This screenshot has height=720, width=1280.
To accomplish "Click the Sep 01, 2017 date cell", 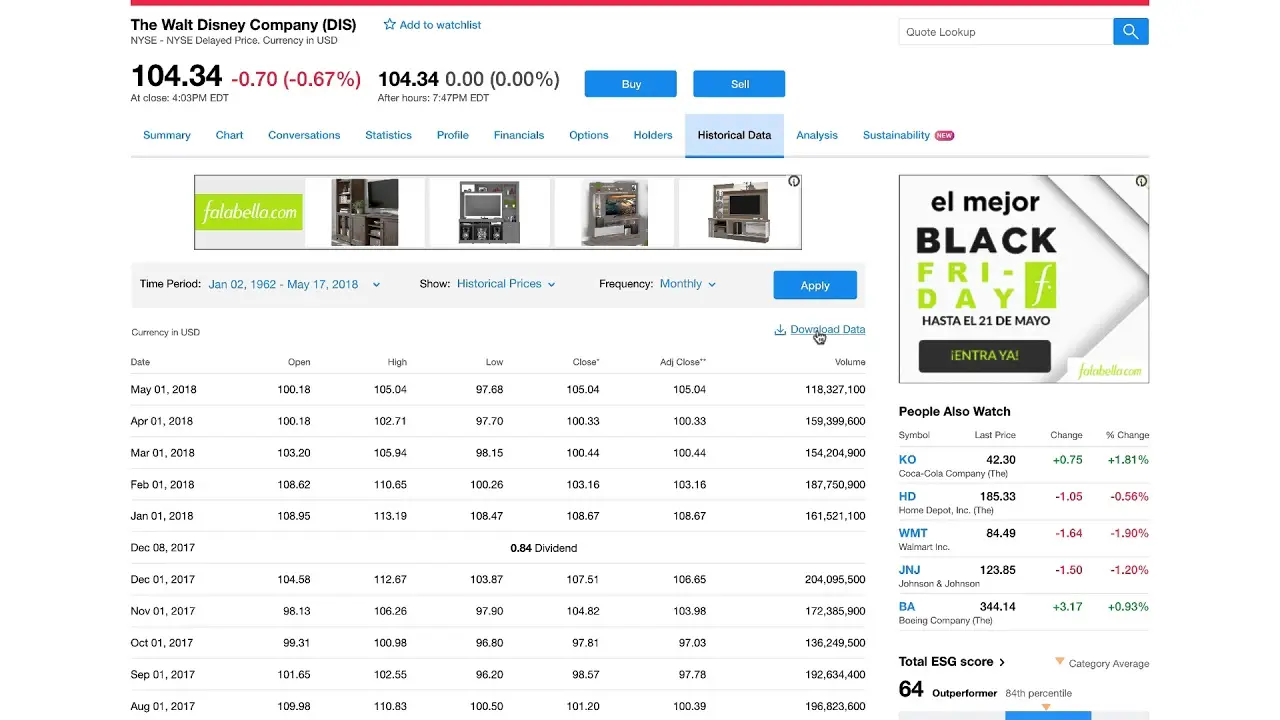I will click(162, 675).
